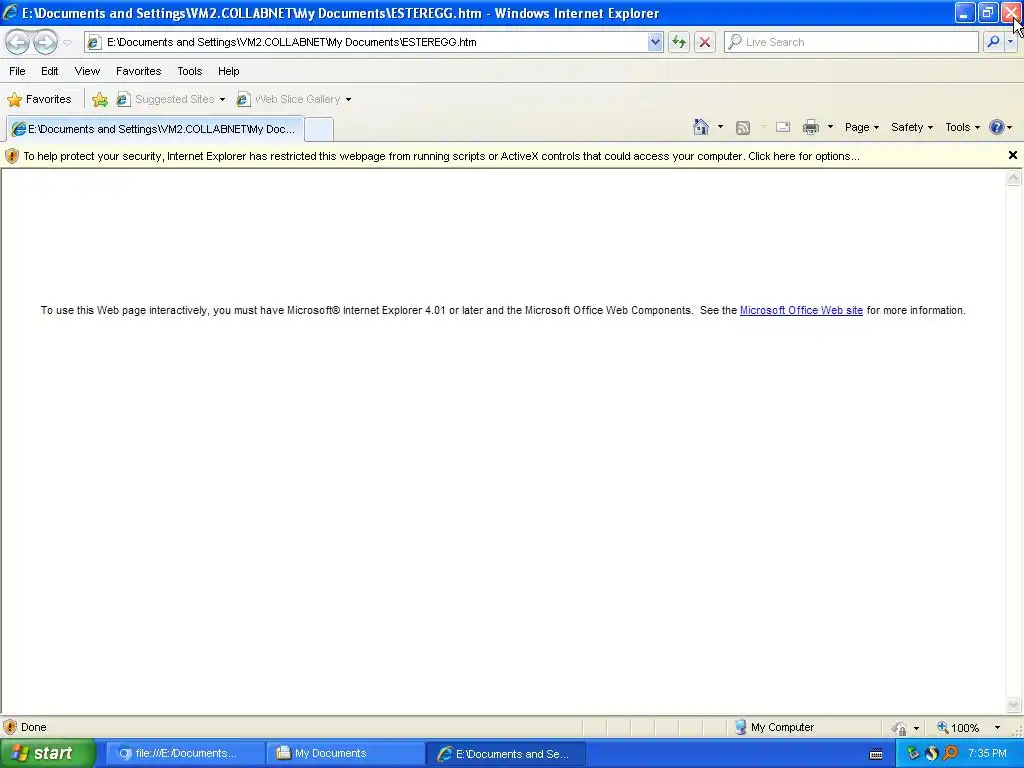The height and width of the screenshot is (768, 1024).
Task: Click the Stop loading icon
Action: [x=705, y=42]
